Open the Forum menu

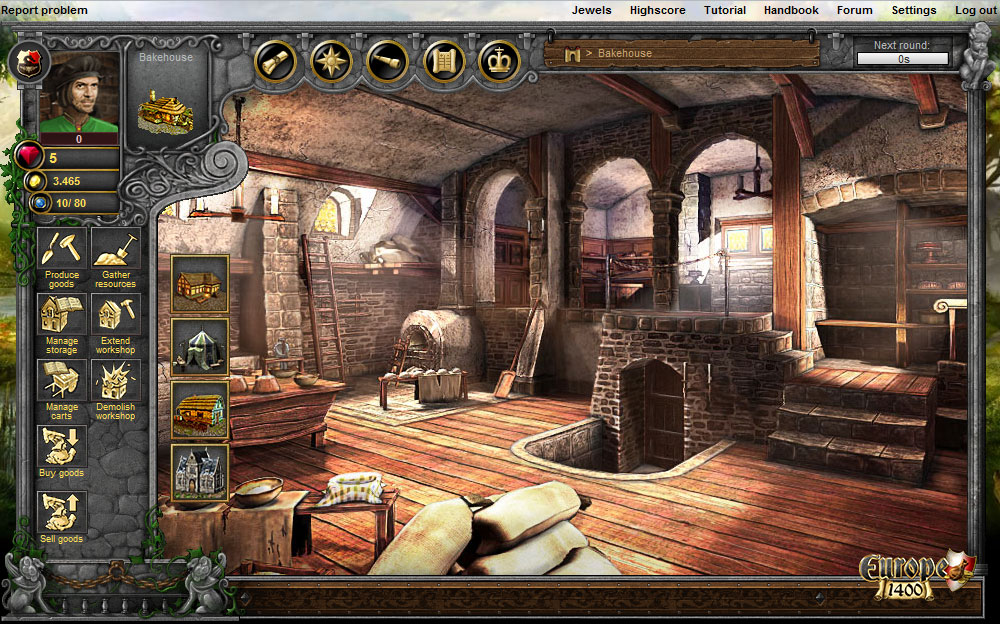point(855,10)
